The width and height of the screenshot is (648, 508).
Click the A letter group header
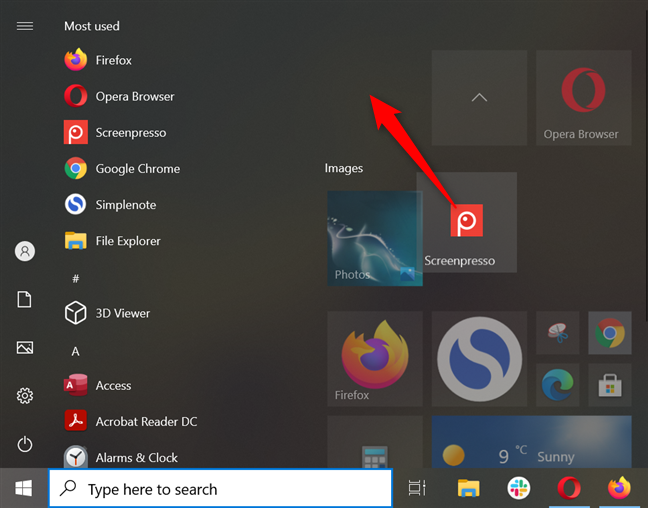pos(75,351)
